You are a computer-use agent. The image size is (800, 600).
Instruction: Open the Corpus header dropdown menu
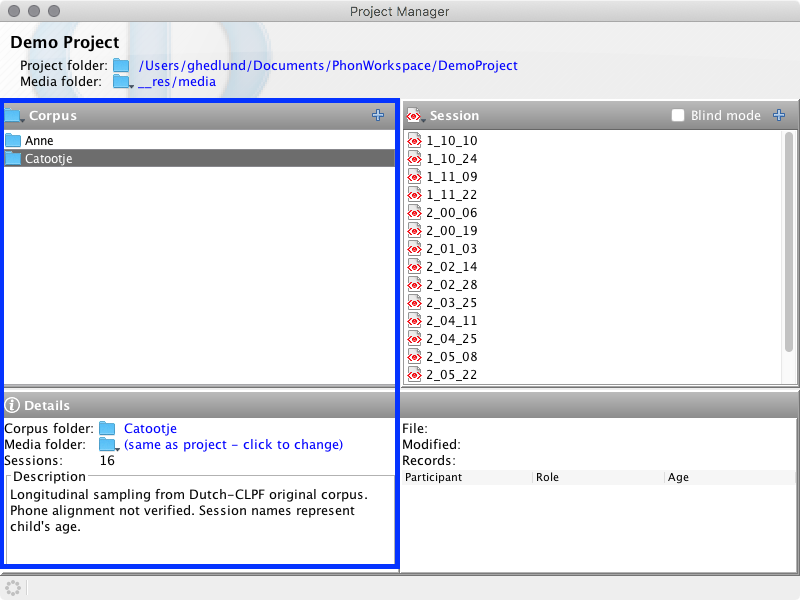(x=14, y=116)
